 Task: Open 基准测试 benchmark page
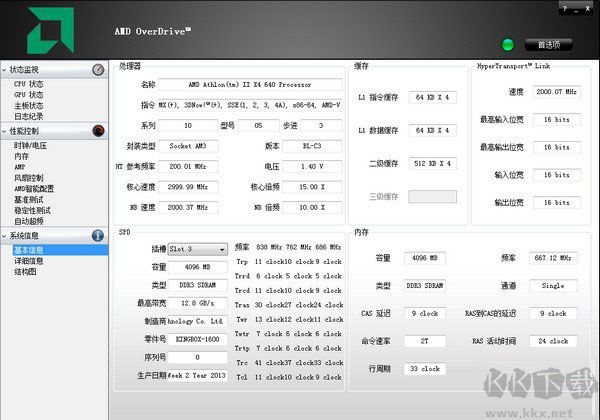click(29, 200)
